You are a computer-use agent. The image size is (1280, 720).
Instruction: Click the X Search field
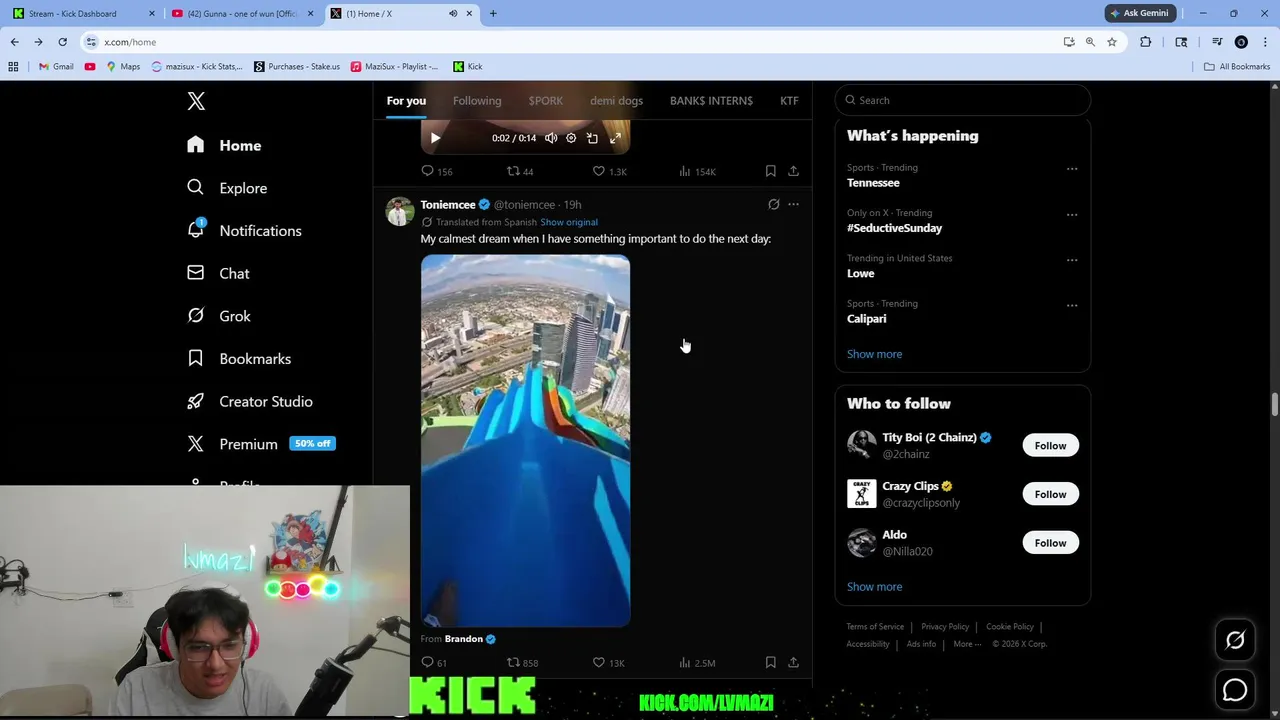pos(963,100)
